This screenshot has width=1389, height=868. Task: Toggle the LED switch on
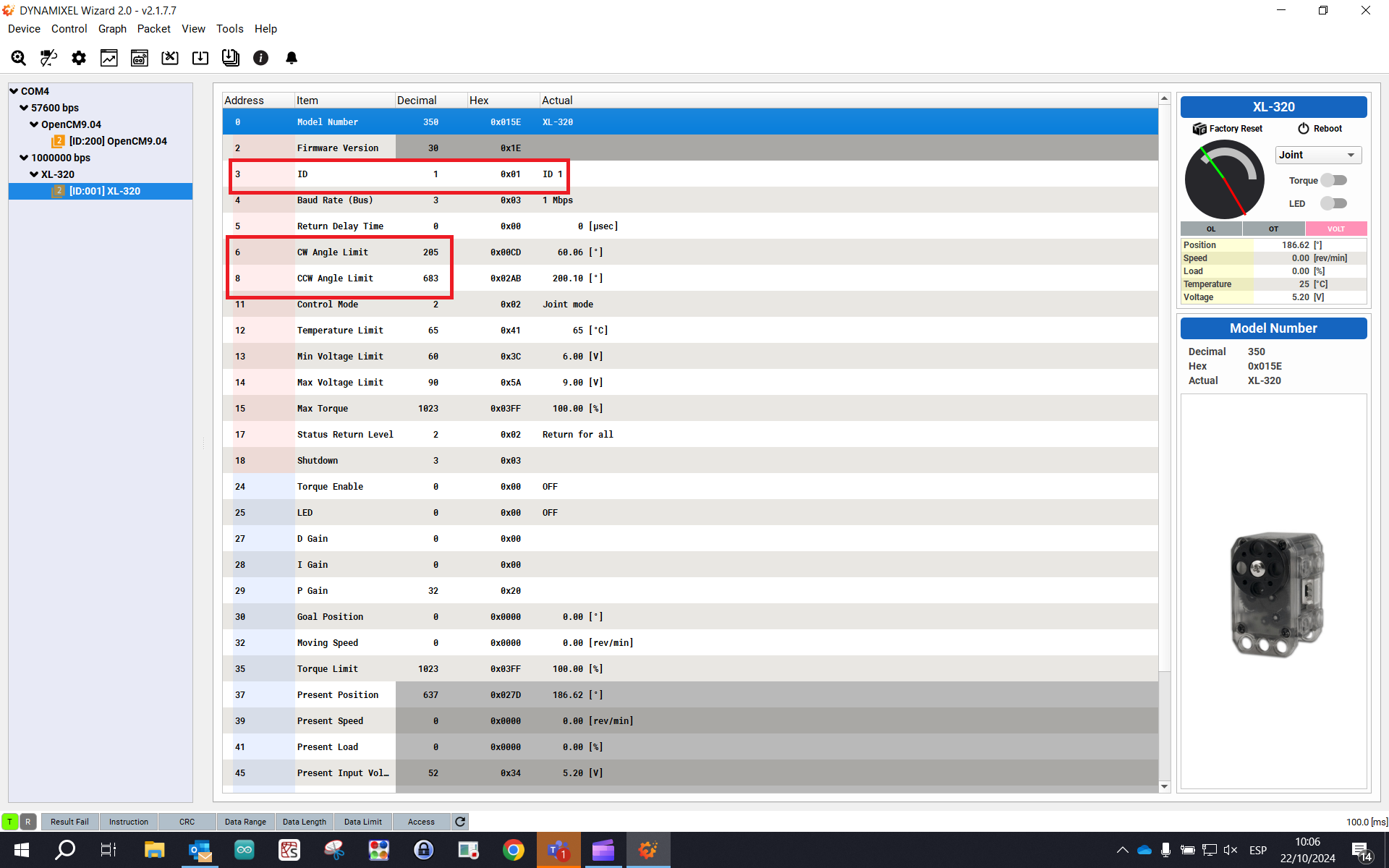[1333, 203]
